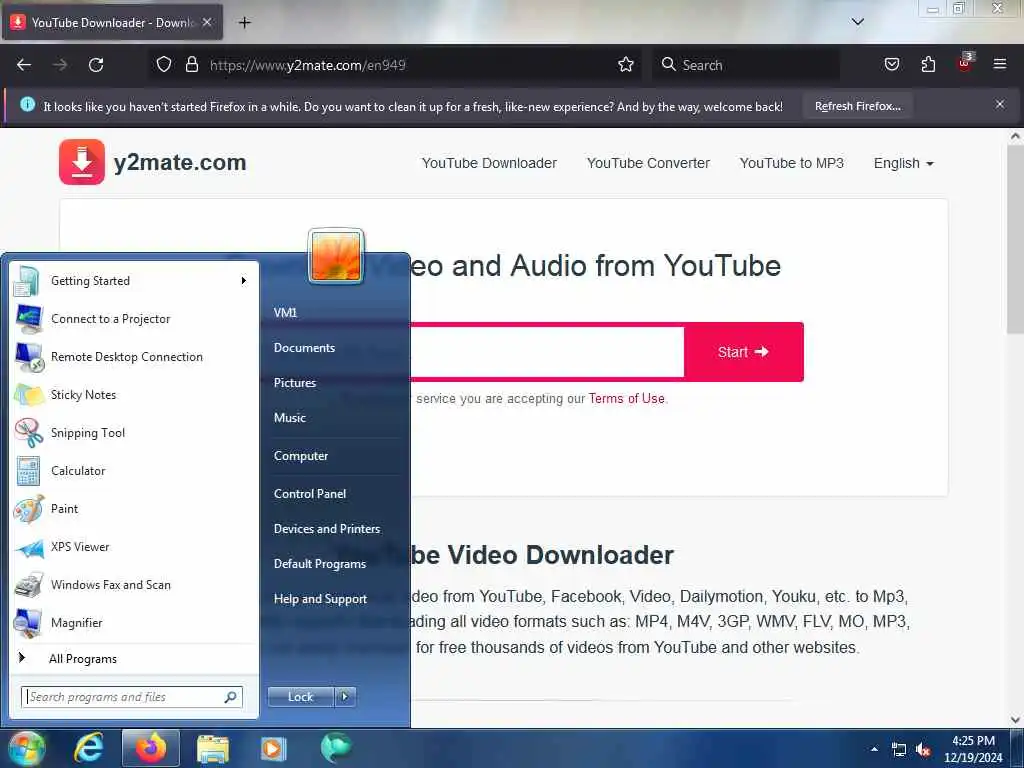Dismiss the Firefox refresh notification bar

[1000, 104]
